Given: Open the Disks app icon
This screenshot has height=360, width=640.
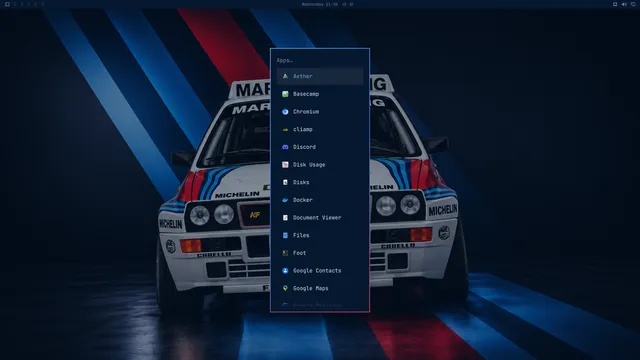Looking at the screenshot, I should pyautogui.click(x=285, y=182).
